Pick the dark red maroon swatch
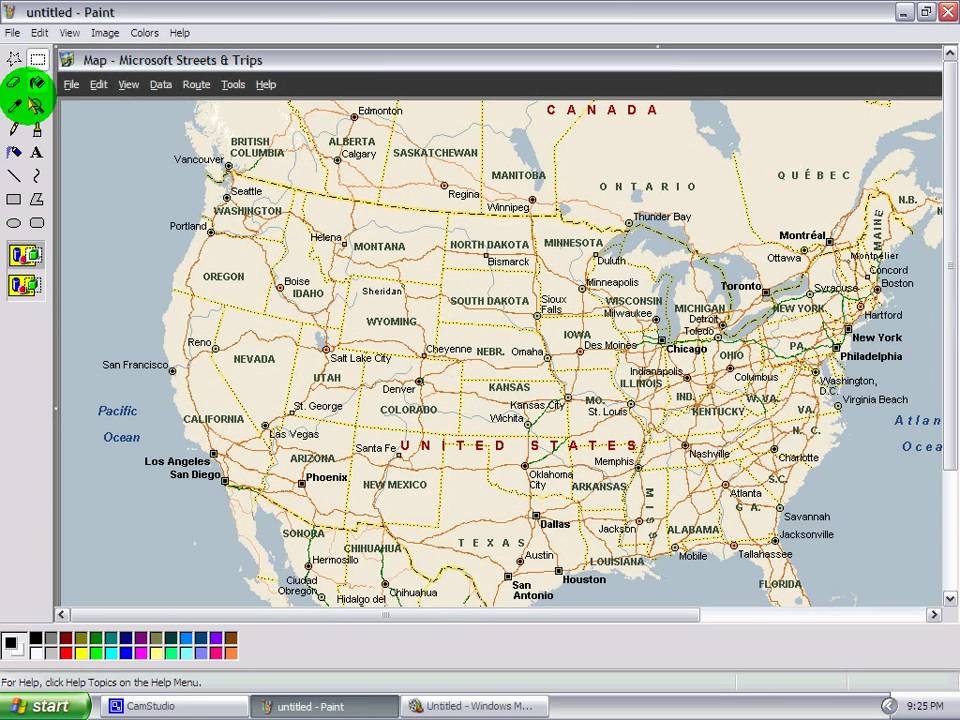 pyautogui.click(x=66, y=638)
